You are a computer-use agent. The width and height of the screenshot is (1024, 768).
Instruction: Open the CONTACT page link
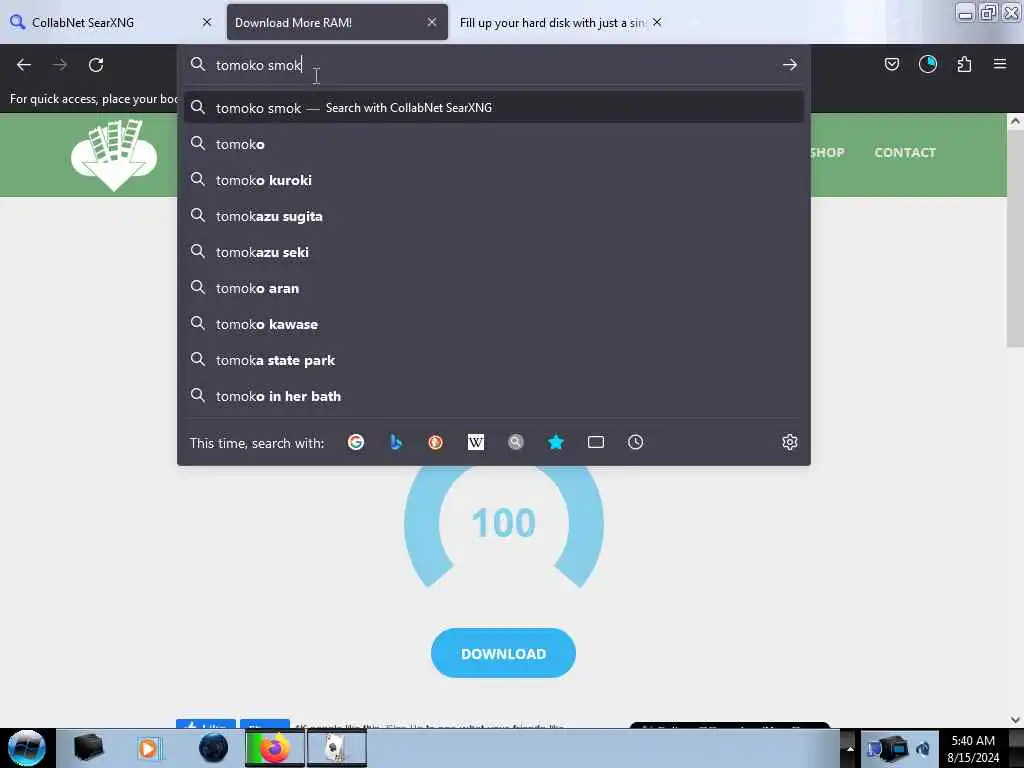pos(904,152)
